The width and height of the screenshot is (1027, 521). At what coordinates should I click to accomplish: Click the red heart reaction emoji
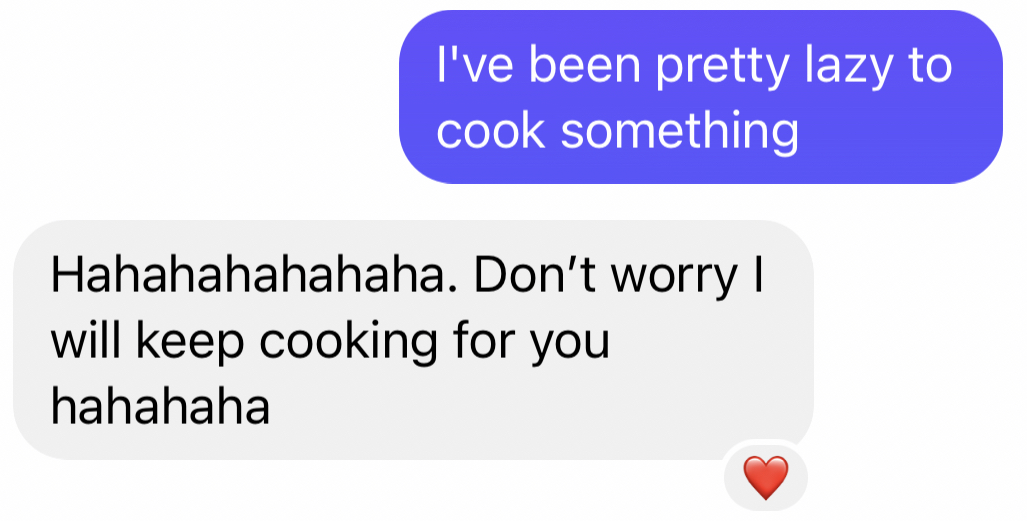[766, 478]
